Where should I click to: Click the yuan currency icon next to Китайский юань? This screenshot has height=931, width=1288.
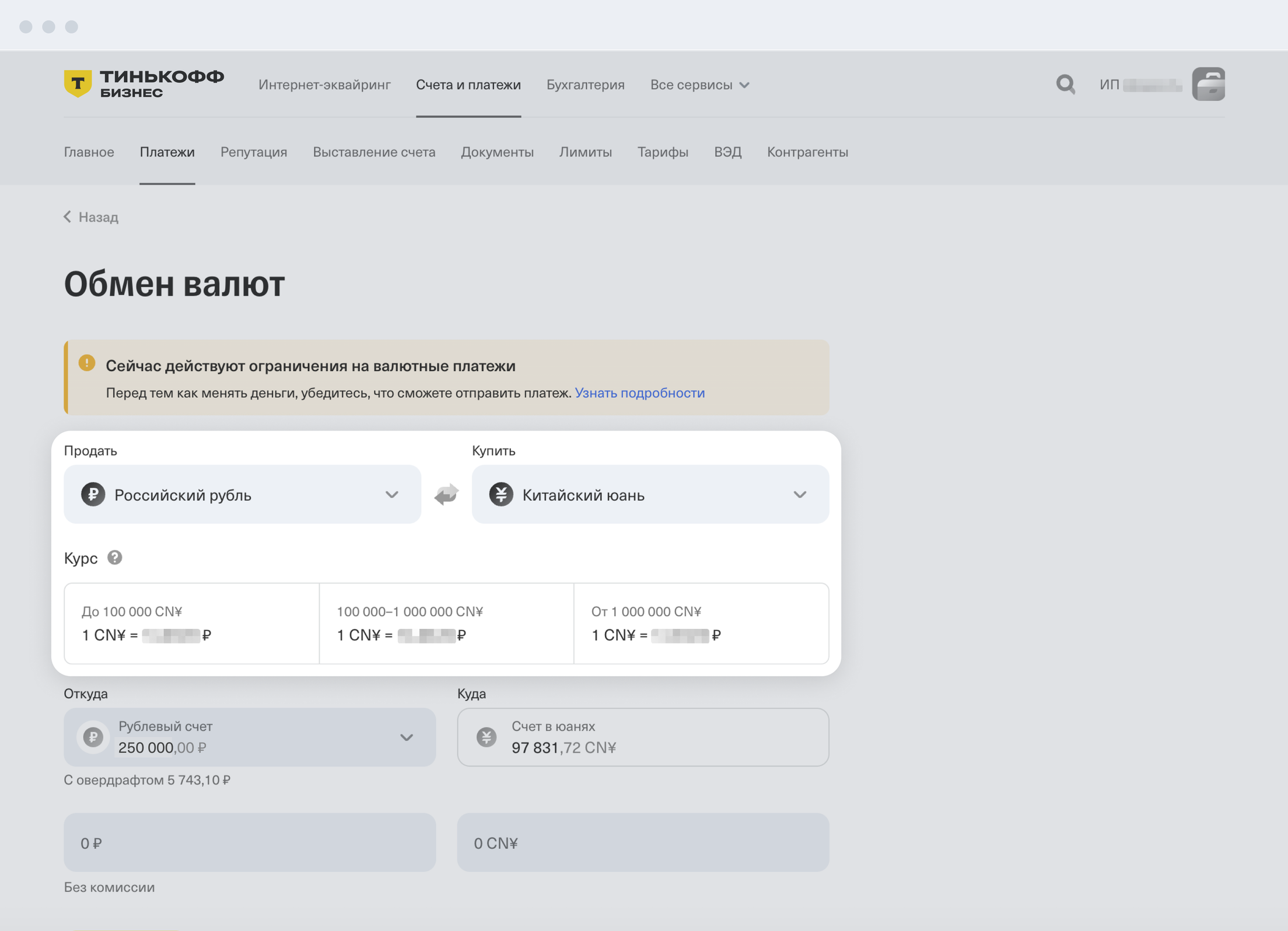click(x=501, y=495)
